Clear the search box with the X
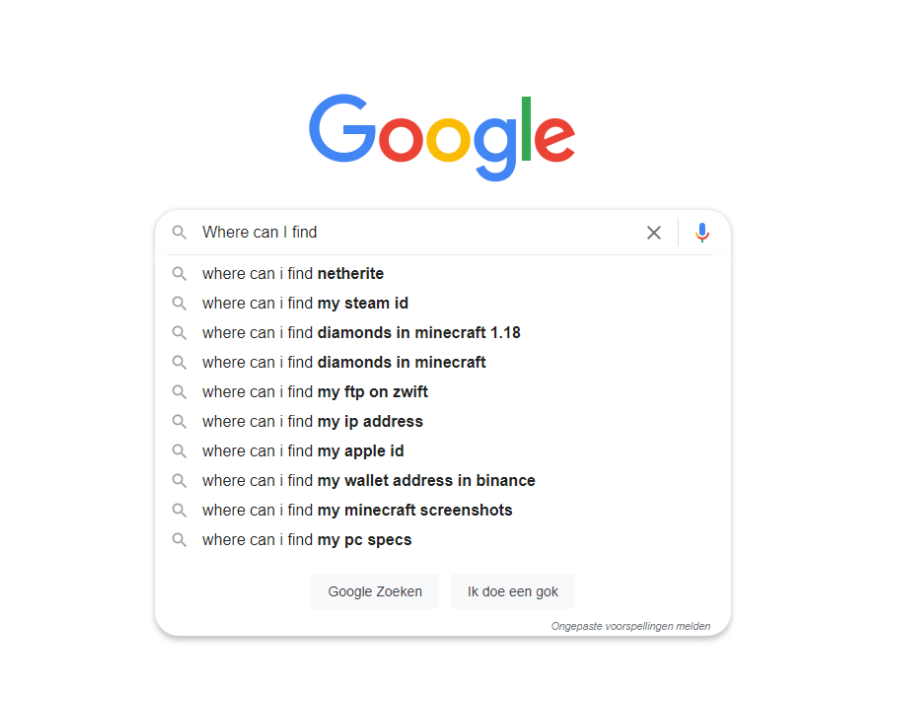Screen dimensions: 910x723 coord(653,233)
